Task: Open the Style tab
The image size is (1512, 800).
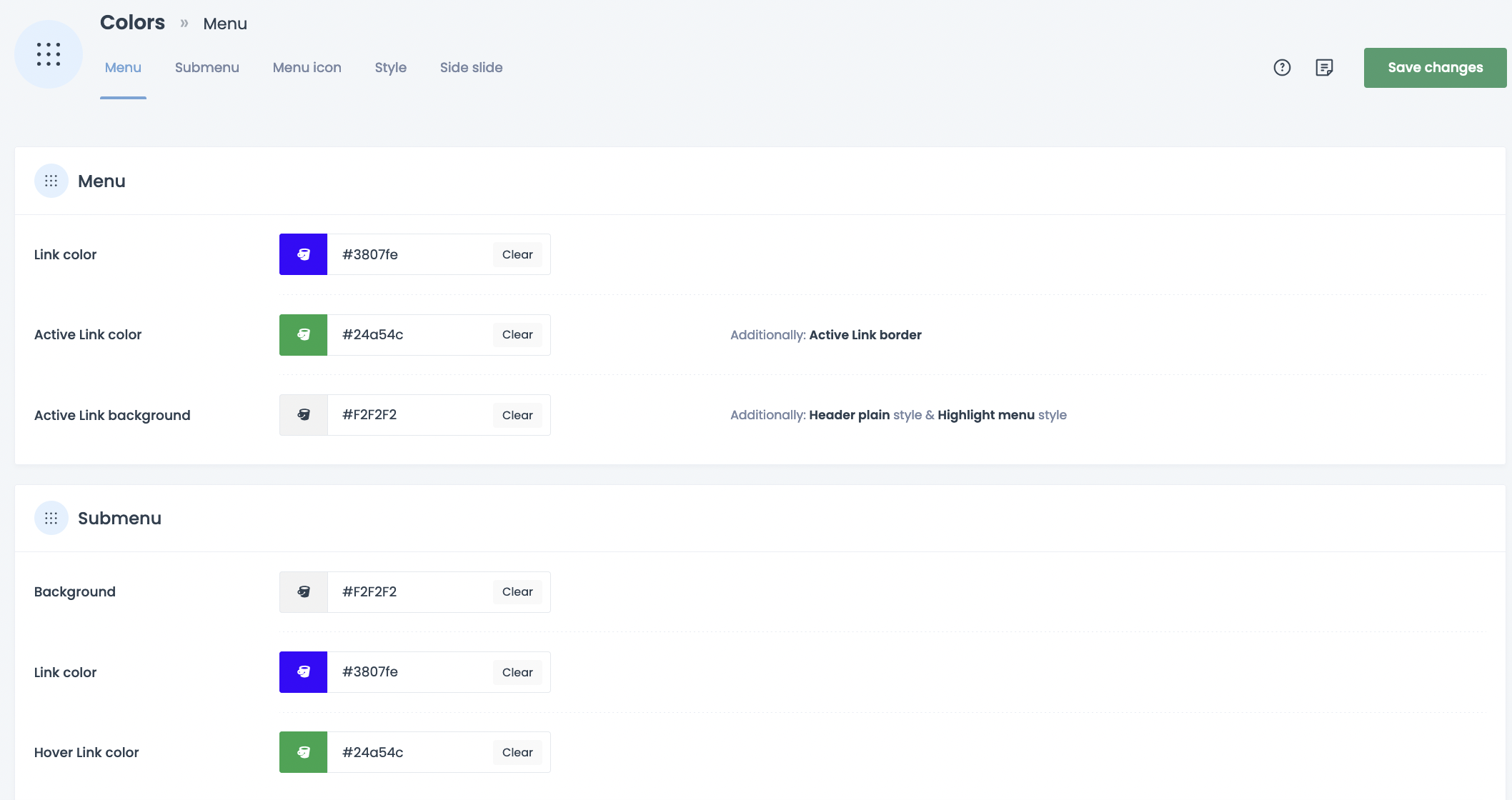Action: click(x=391, y=67)
